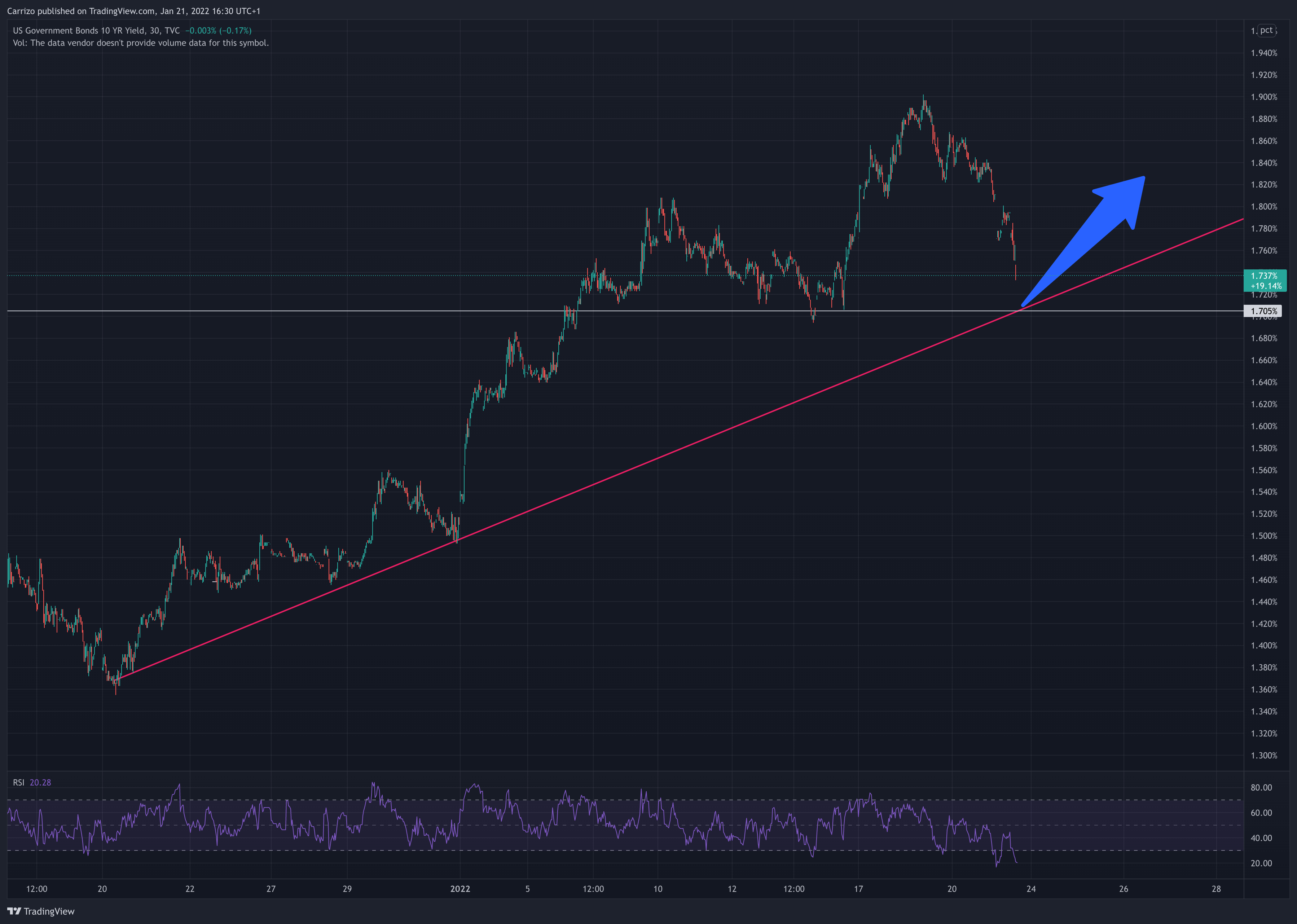Click the 29 date label on time axis
This screenshot has height=924, width=1297.
(x=347, y=889)
